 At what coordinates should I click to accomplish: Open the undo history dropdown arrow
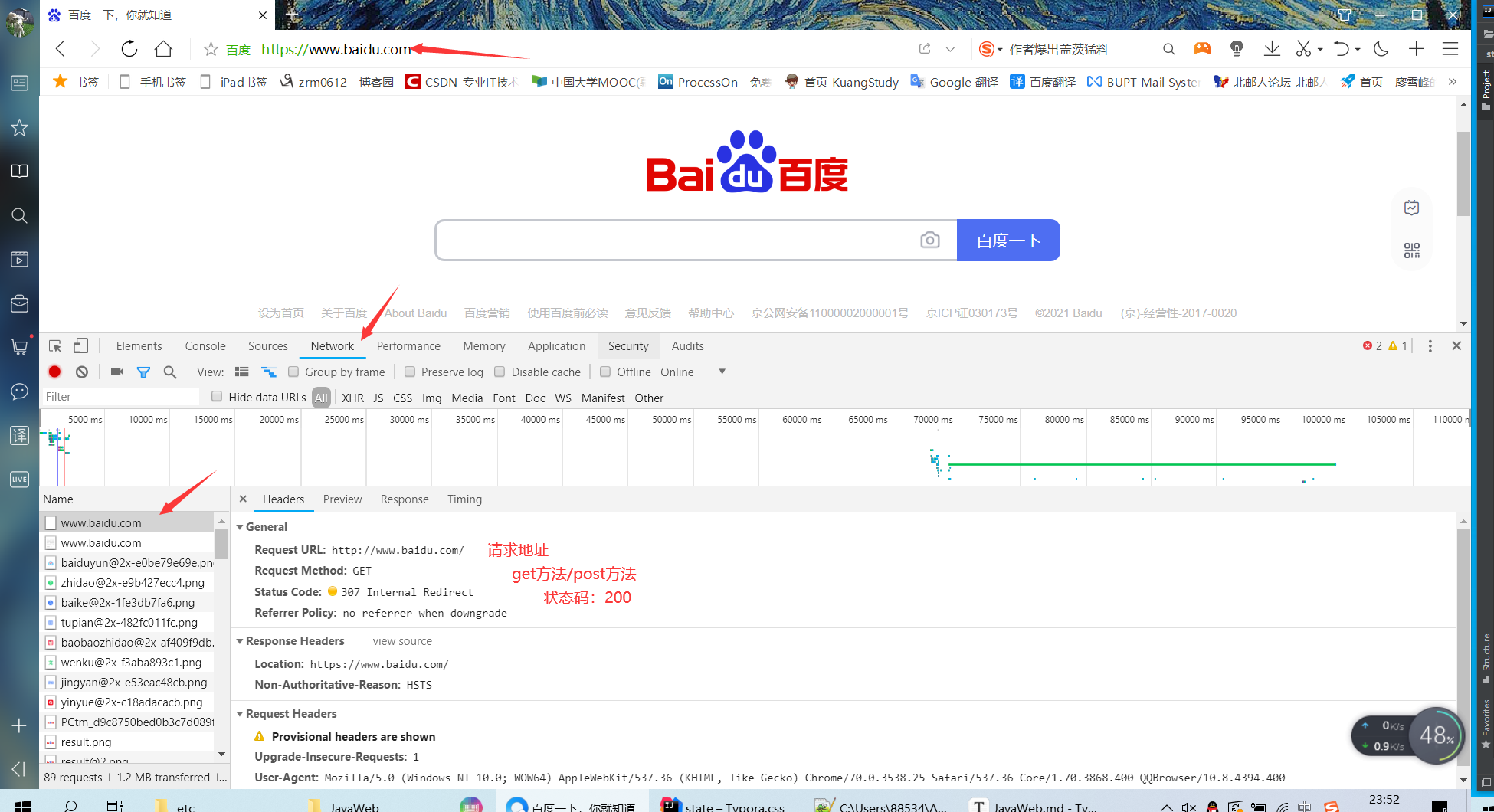[x=1358, y=50]
